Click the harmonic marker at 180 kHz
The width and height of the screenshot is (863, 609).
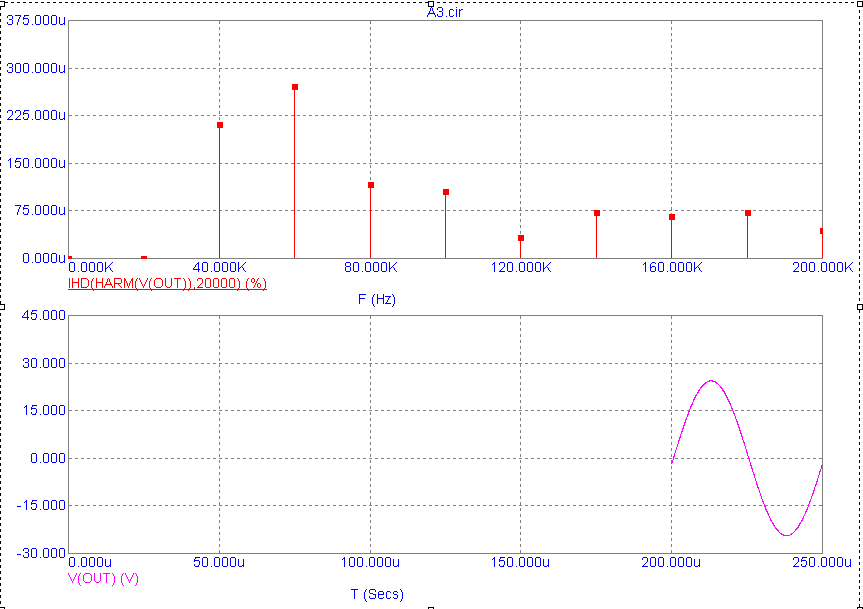(747, 213)
